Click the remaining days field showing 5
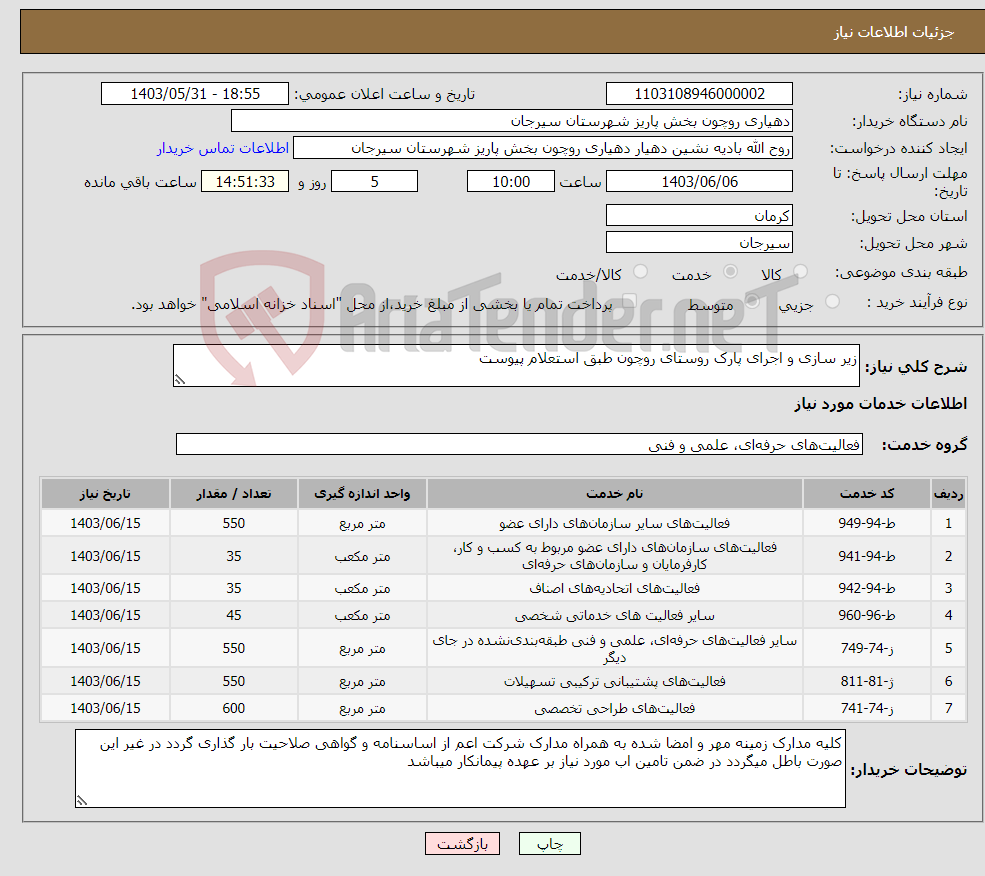This screenshot has width=985, height=876. [x=374, y=182]
